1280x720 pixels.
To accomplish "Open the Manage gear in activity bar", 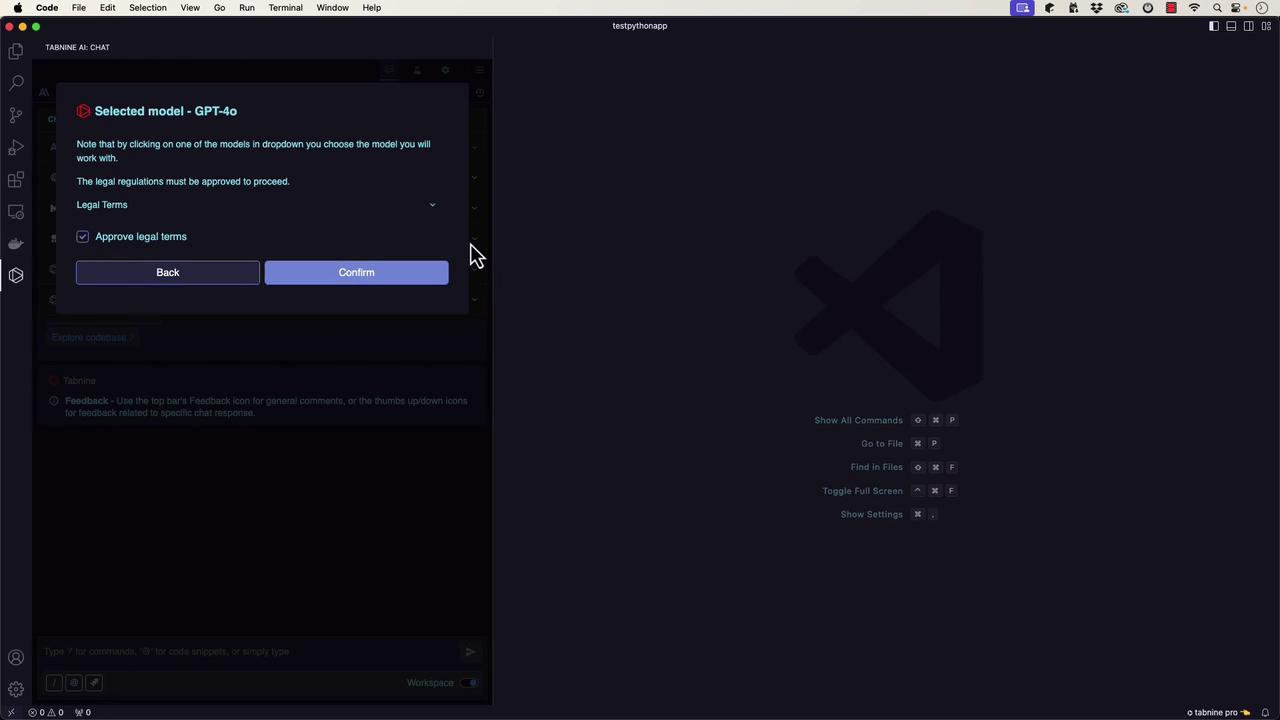I will tap(16, 689).
